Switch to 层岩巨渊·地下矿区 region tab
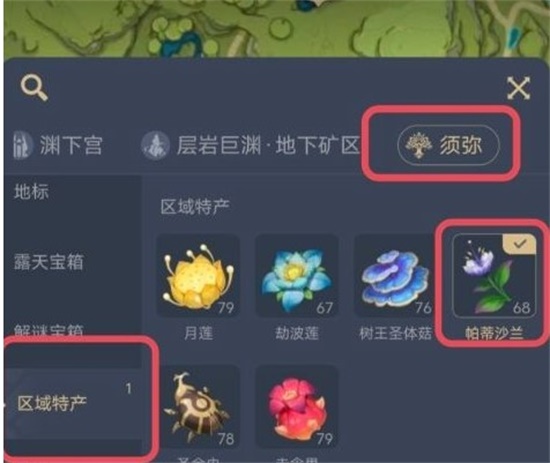Screen dimensions: 550x463 [x=251, y=145]
